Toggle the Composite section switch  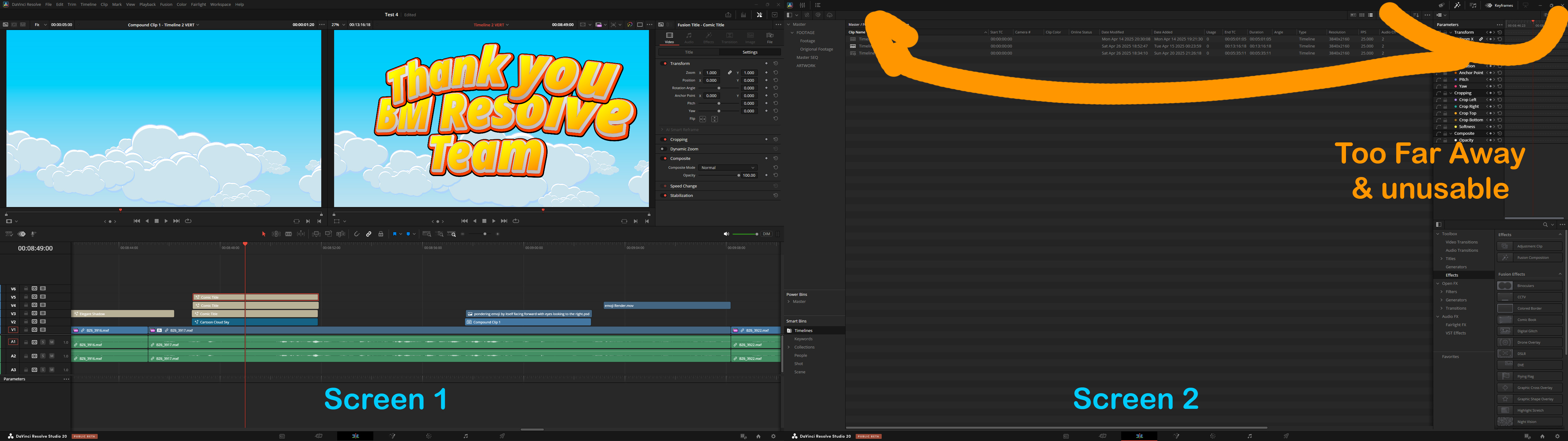coord(665,158)
